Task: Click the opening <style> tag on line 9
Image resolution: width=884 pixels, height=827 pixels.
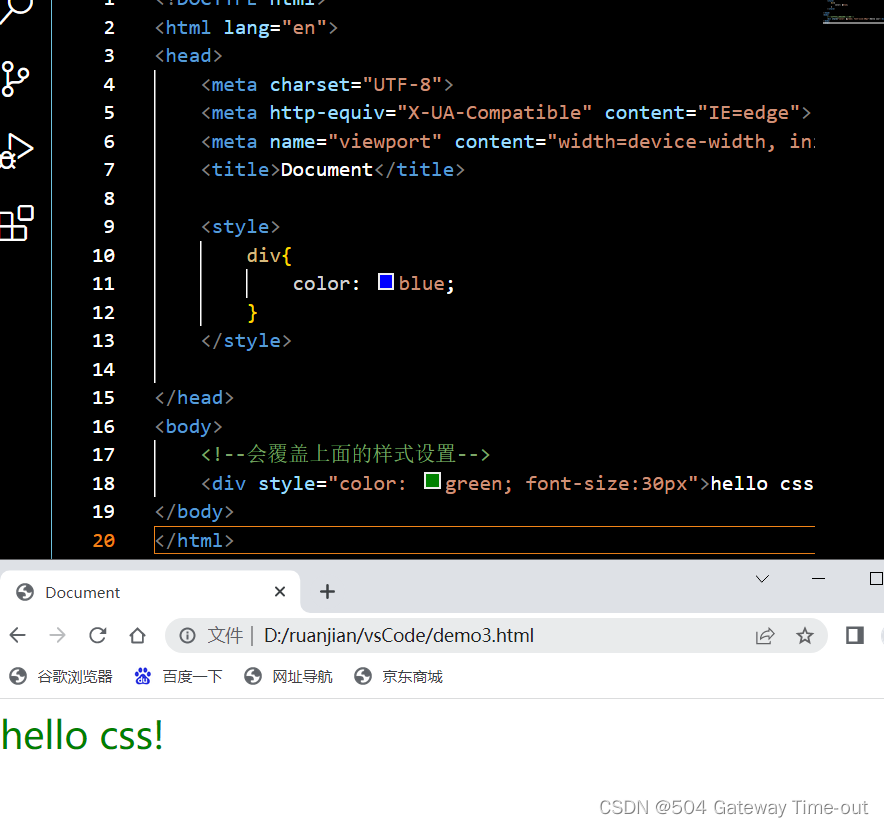Action: click(x=240, y=226)
